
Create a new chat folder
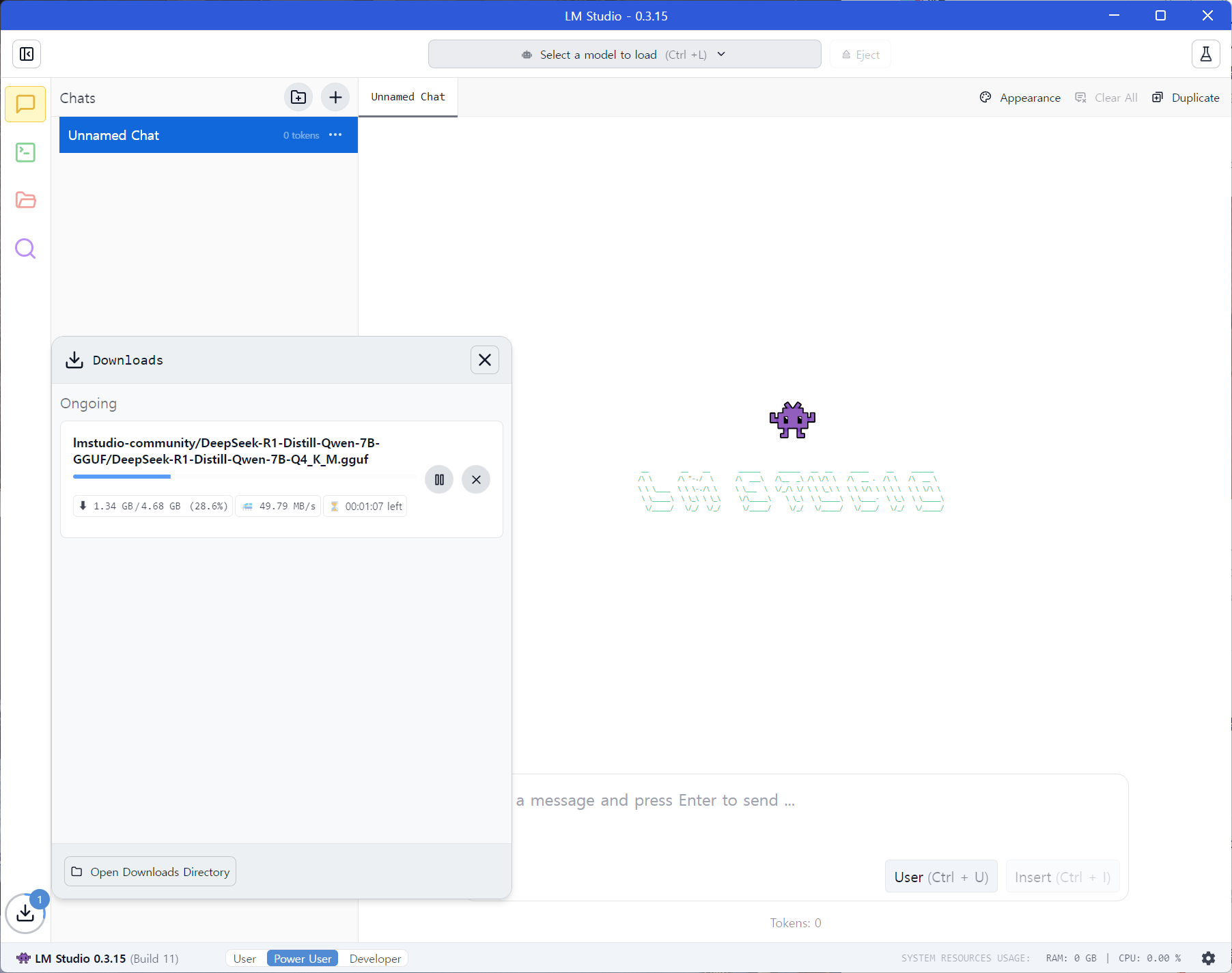pos(298,98)
